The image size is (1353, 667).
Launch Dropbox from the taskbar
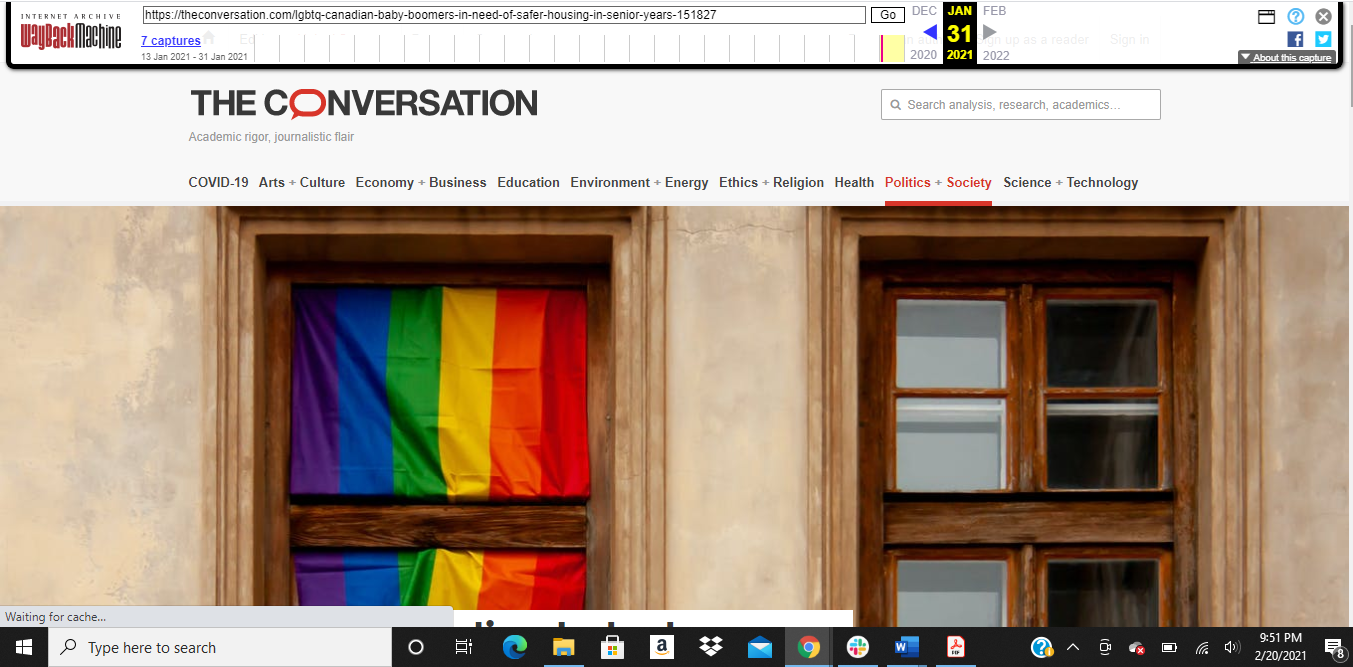pos(711,647)
